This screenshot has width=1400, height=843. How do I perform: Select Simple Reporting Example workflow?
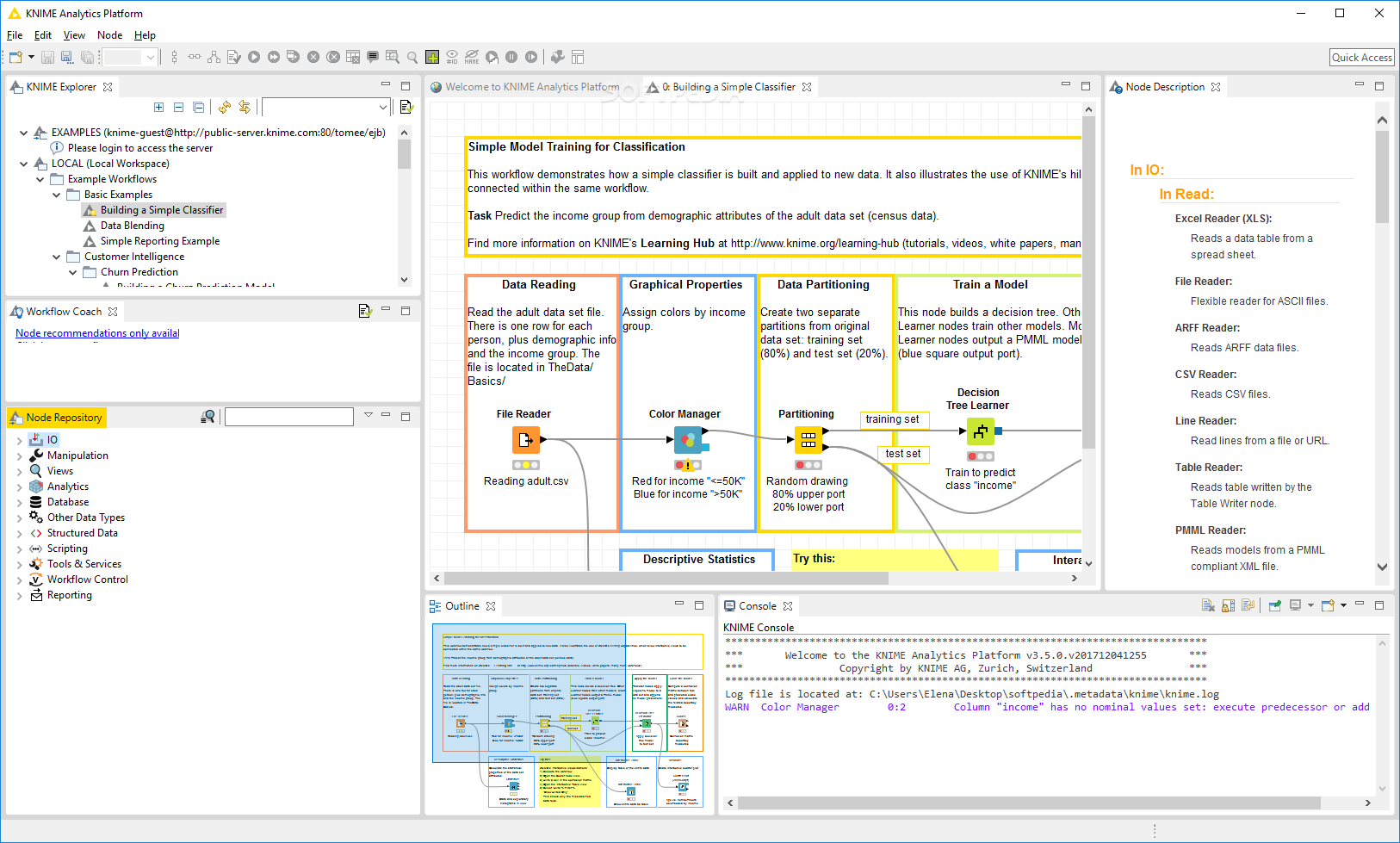(160, 241)
